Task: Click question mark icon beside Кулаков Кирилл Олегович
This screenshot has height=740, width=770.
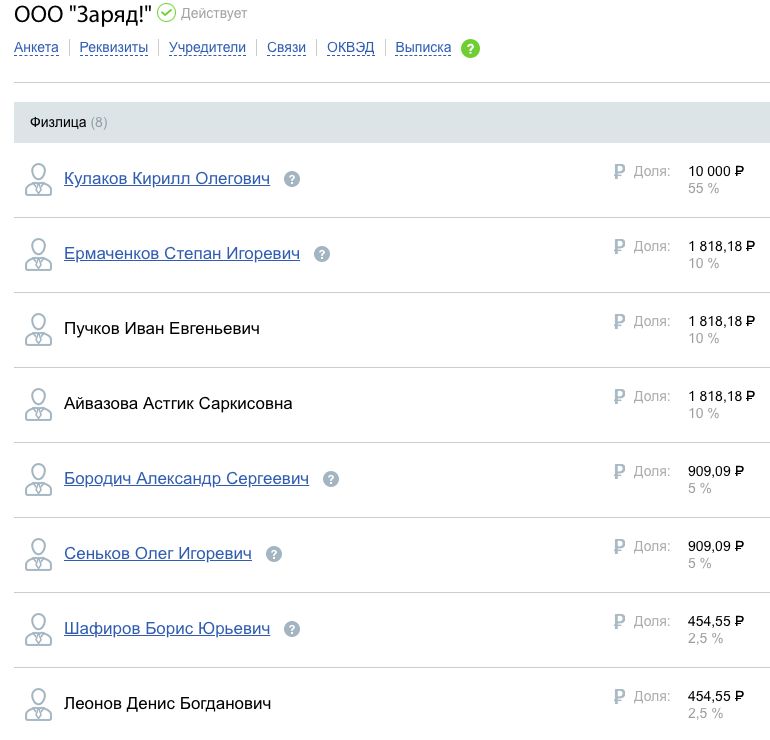Action: pyautogui.click(x=292, y=179)
